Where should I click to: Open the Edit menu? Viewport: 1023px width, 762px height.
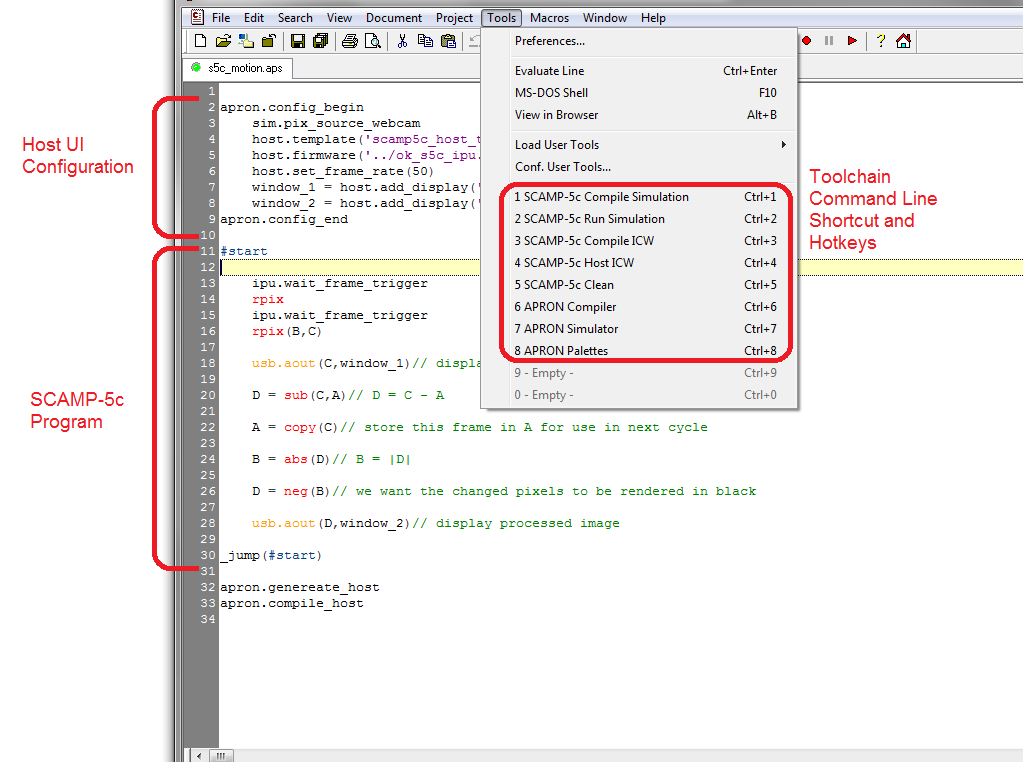click(x=254, y=18)
